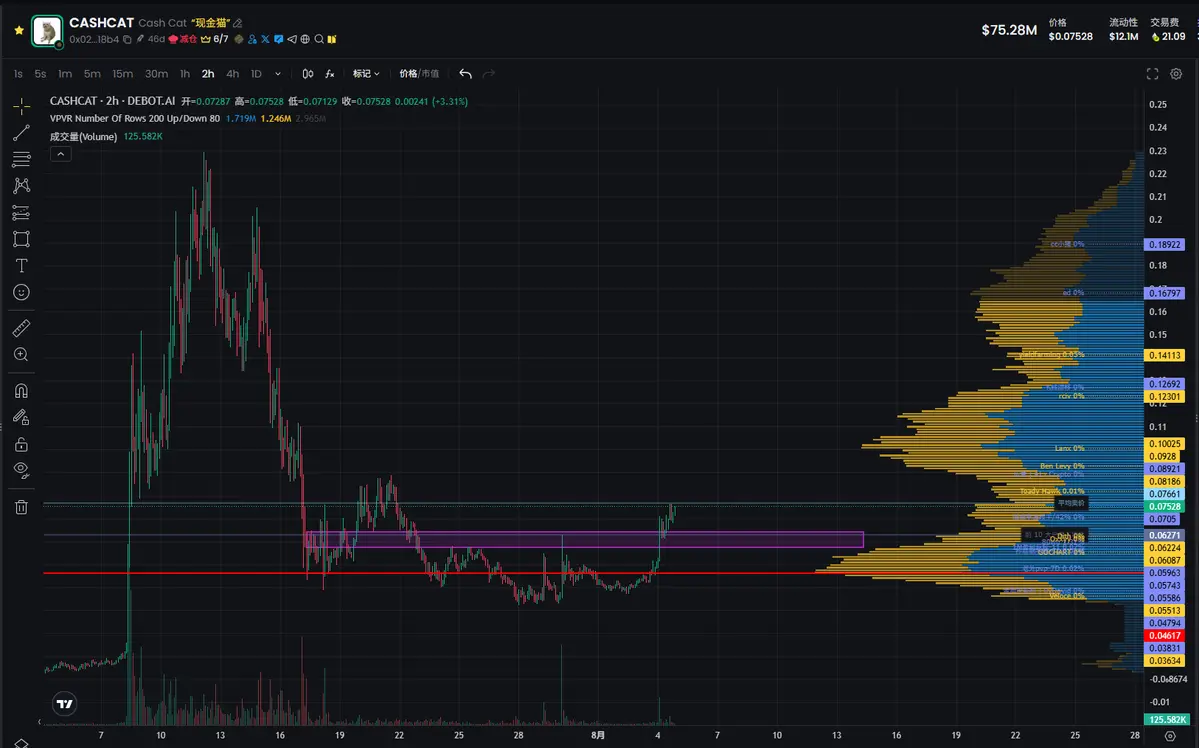The width and height of the screenshot is (1199, 748).
Task: Click the TradingView logo on chart
Action: pos(65,704)
